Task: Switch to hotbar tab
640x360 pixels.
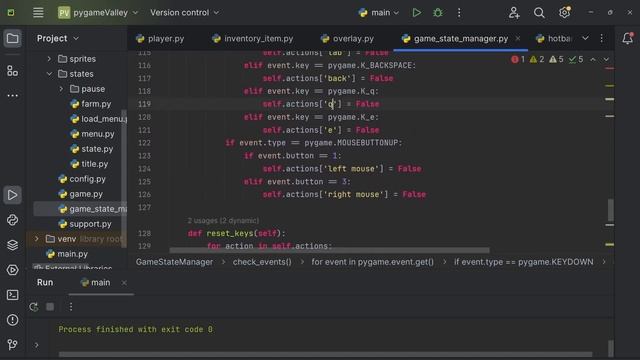Action: [x=554, y=38]
